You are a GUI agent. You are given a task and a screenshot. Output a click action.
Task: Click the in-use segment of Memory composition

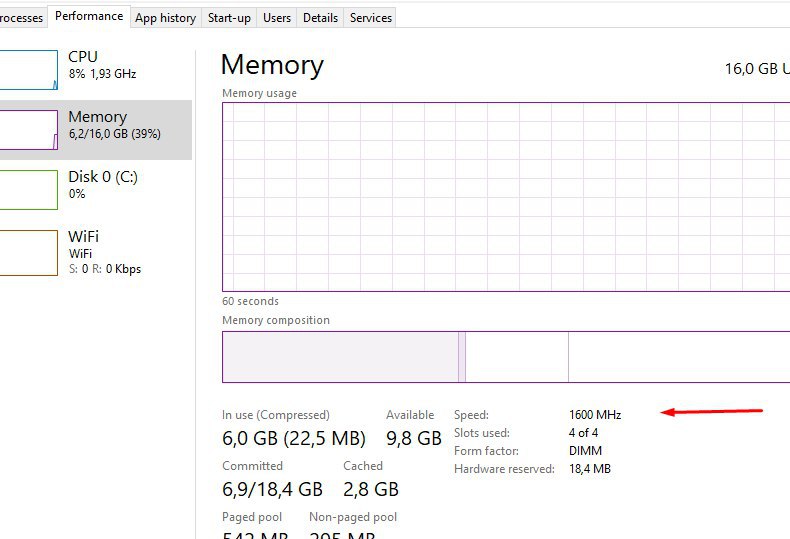(340, 357)
